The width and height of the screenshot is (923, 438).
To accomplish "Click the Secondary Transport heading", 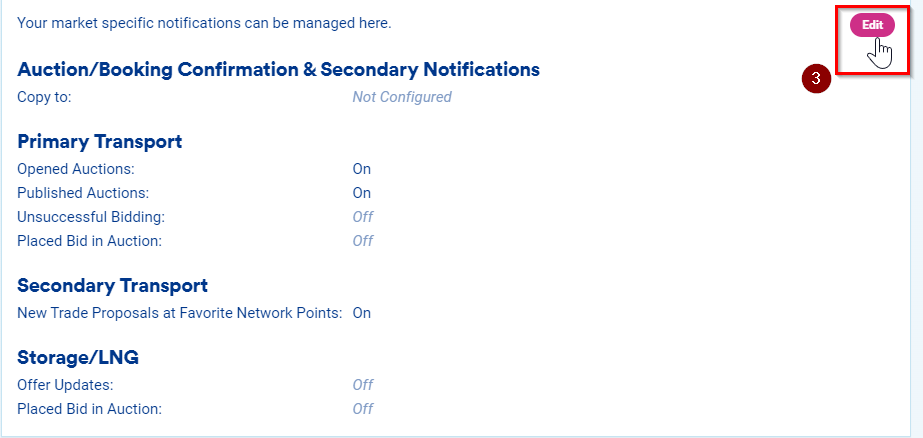I will point(112,286).
